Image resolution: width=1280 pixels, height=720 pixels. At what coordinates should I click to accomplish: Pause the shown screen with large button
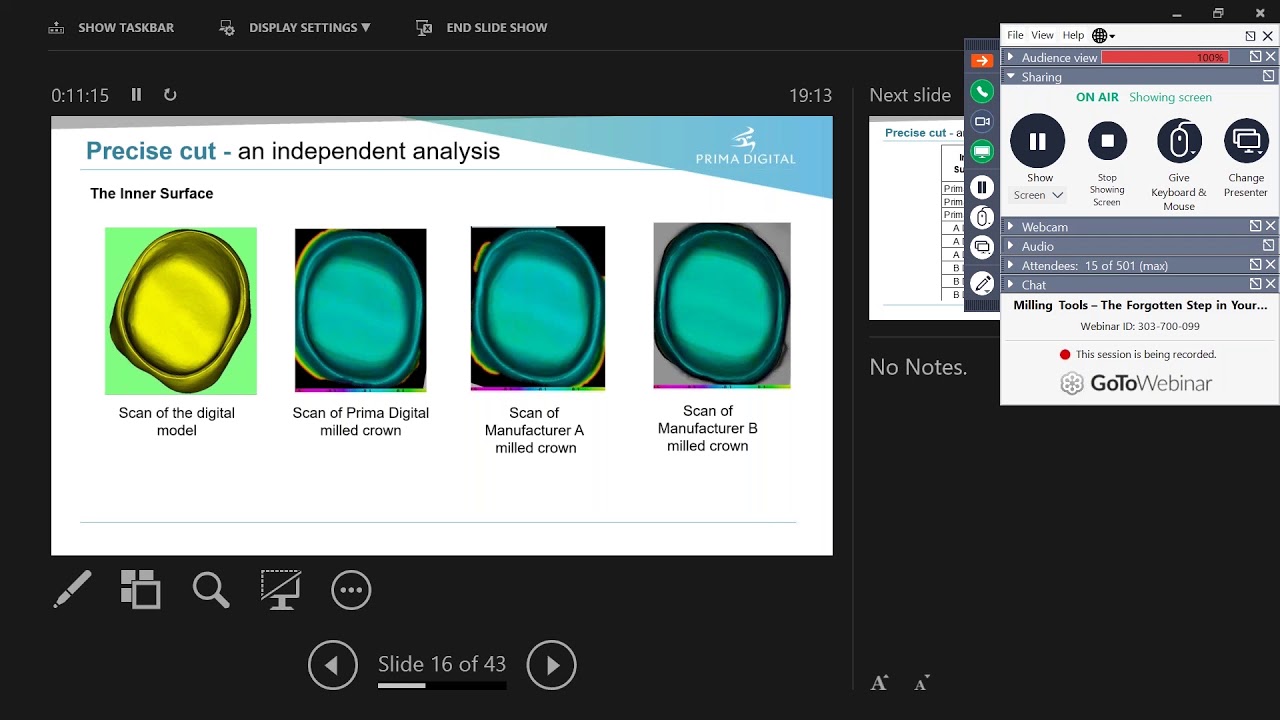1038,141
